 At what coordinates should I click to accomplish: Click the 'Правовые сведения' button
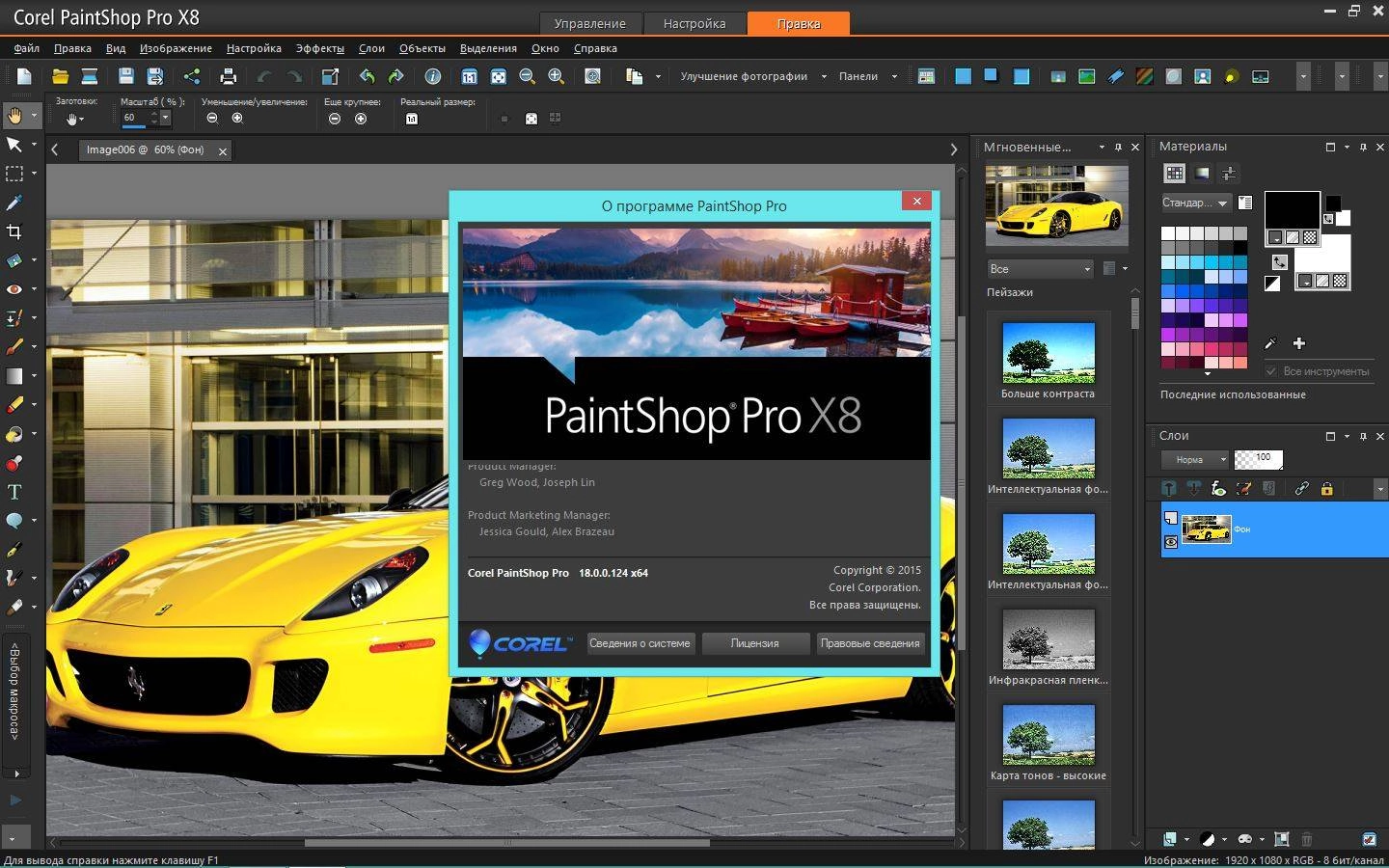point(870,643)
